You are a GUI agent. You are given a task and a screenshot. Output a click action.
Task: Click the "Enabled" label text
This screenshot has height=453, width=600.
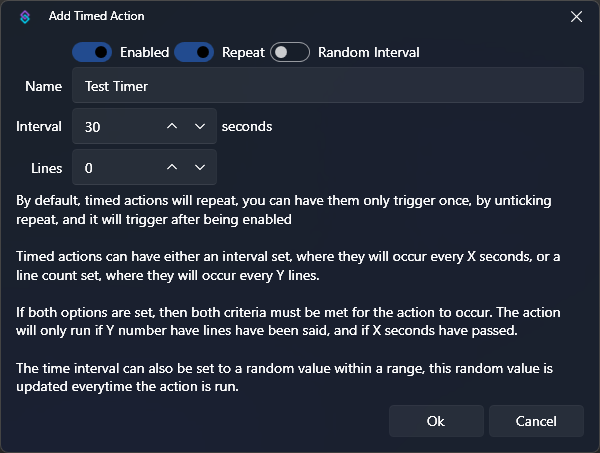144,52
